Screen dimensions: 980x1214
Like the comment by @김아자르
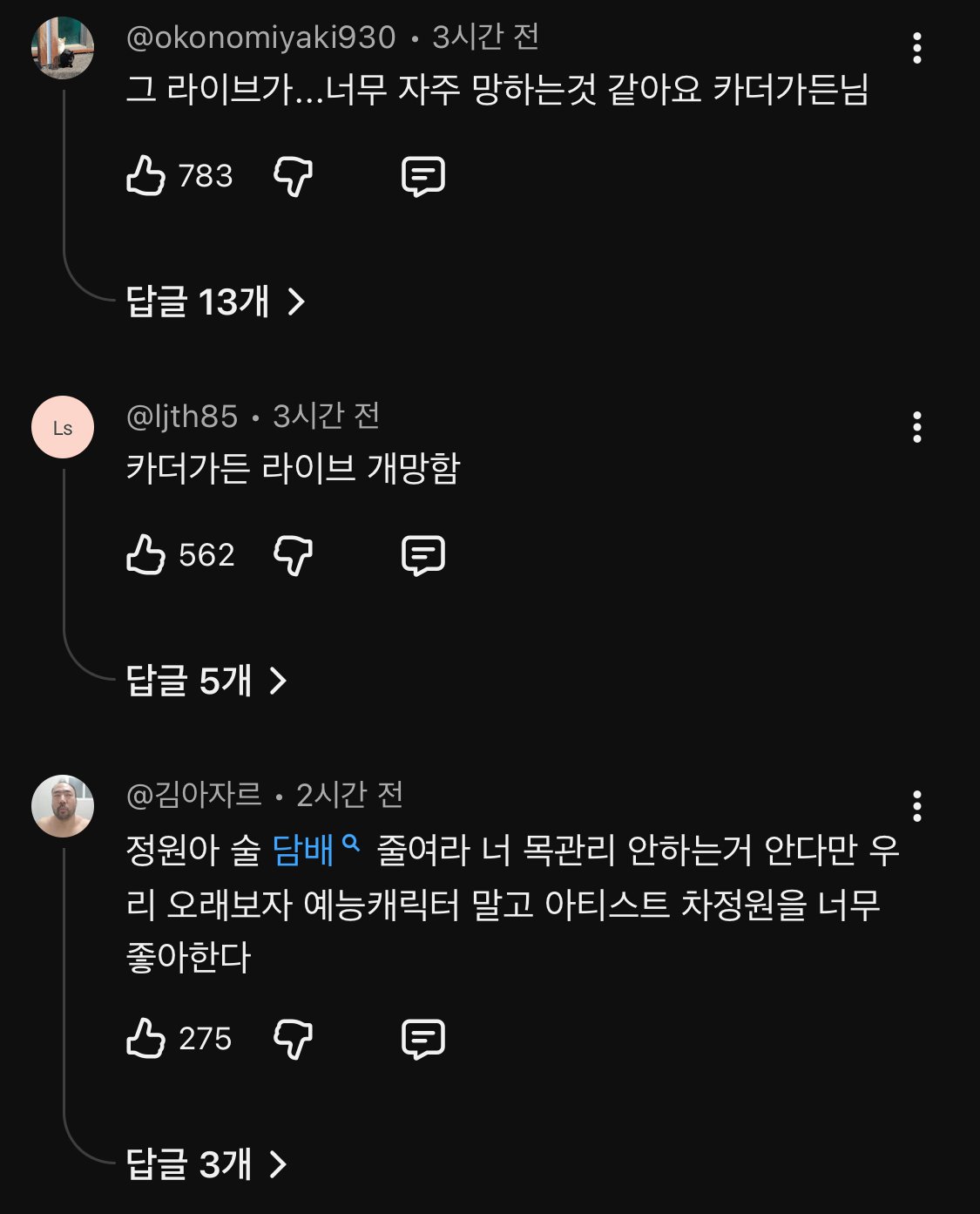pos(146,1039)
